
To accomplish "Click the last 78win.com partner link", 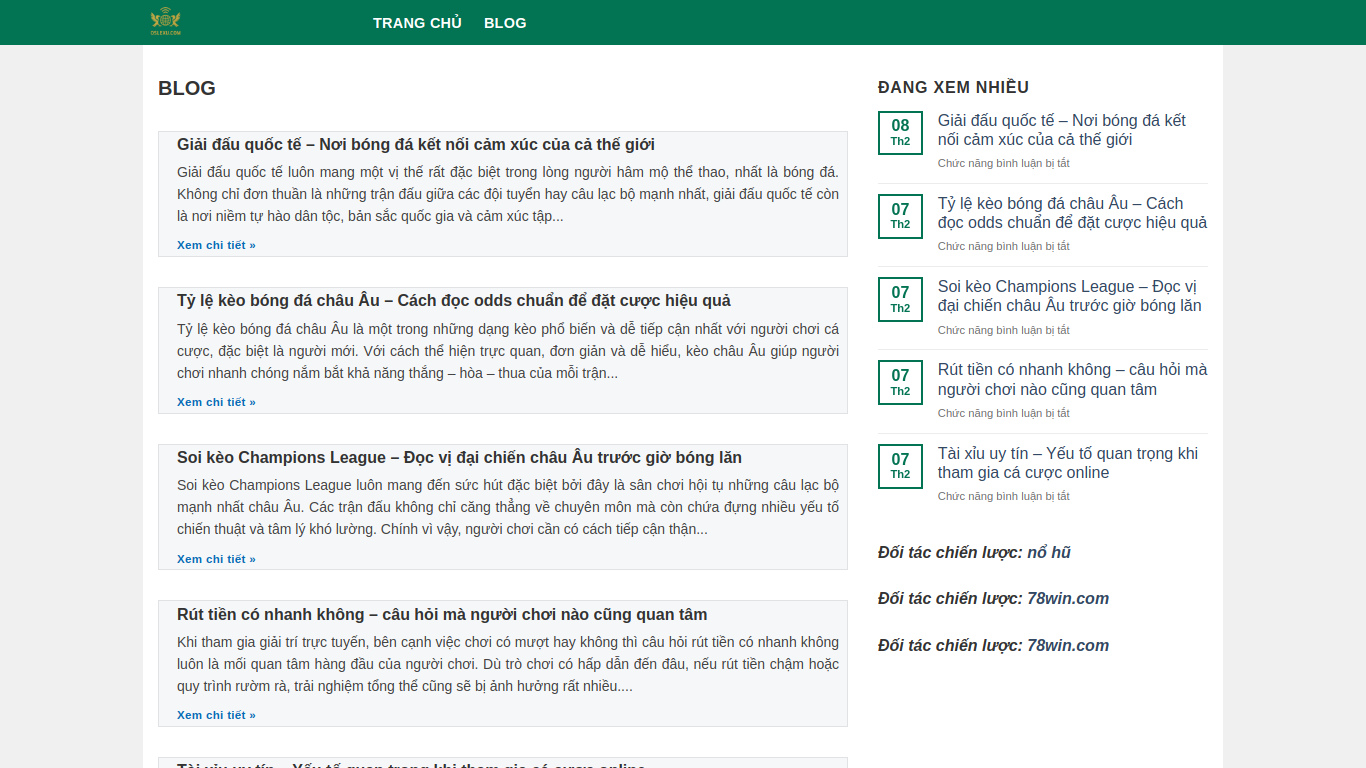I will pyautogui.click(x=1068, y=645).
